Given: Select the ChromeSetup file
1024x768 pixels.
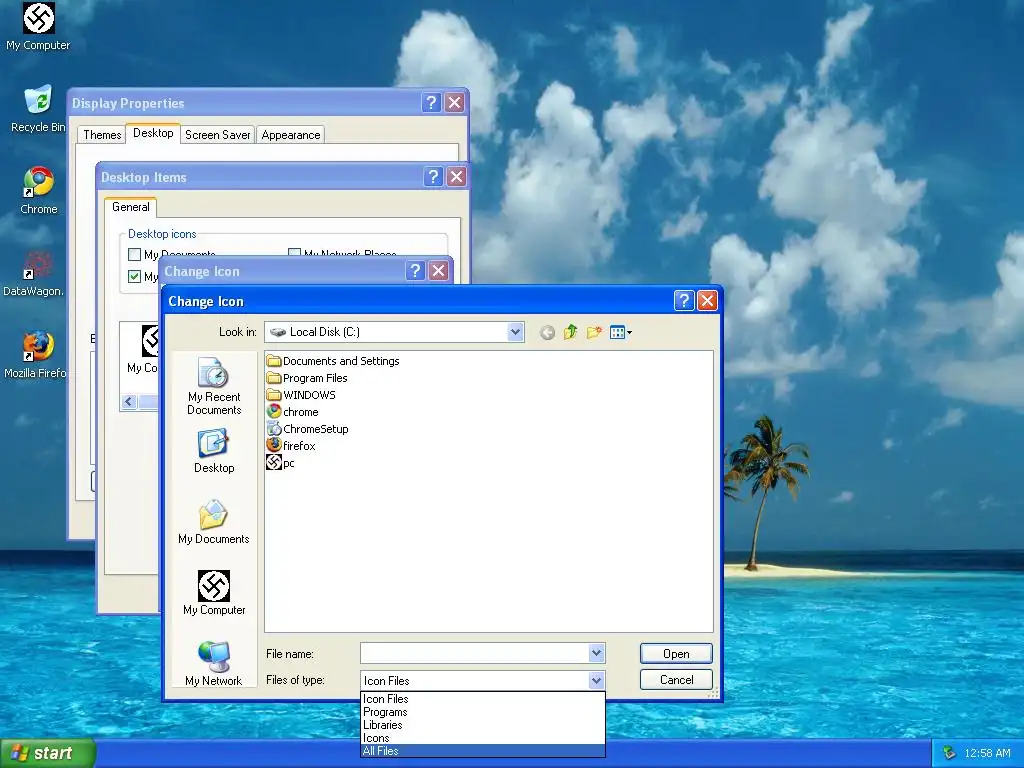Looking at the screenshot, I should 308,429.
